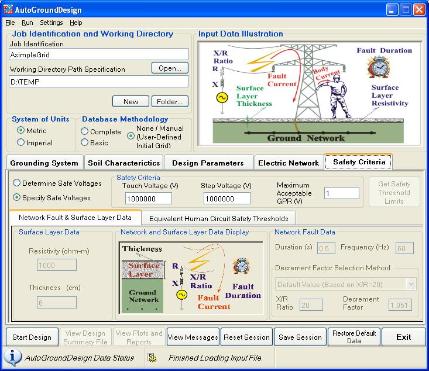Click the Folder... button
429x371 pixels.
pyautogui.click(x=170, y=101)
